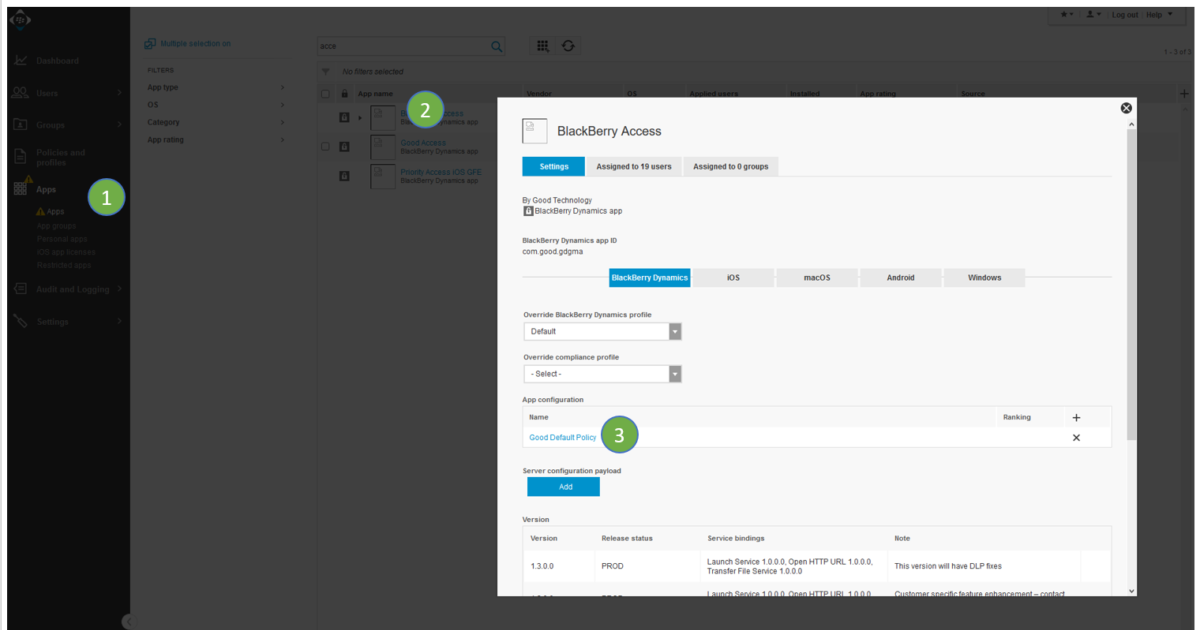1200x630 pixels.
Task: Expand the Users sidebar chevron
Action: (119, 93)
